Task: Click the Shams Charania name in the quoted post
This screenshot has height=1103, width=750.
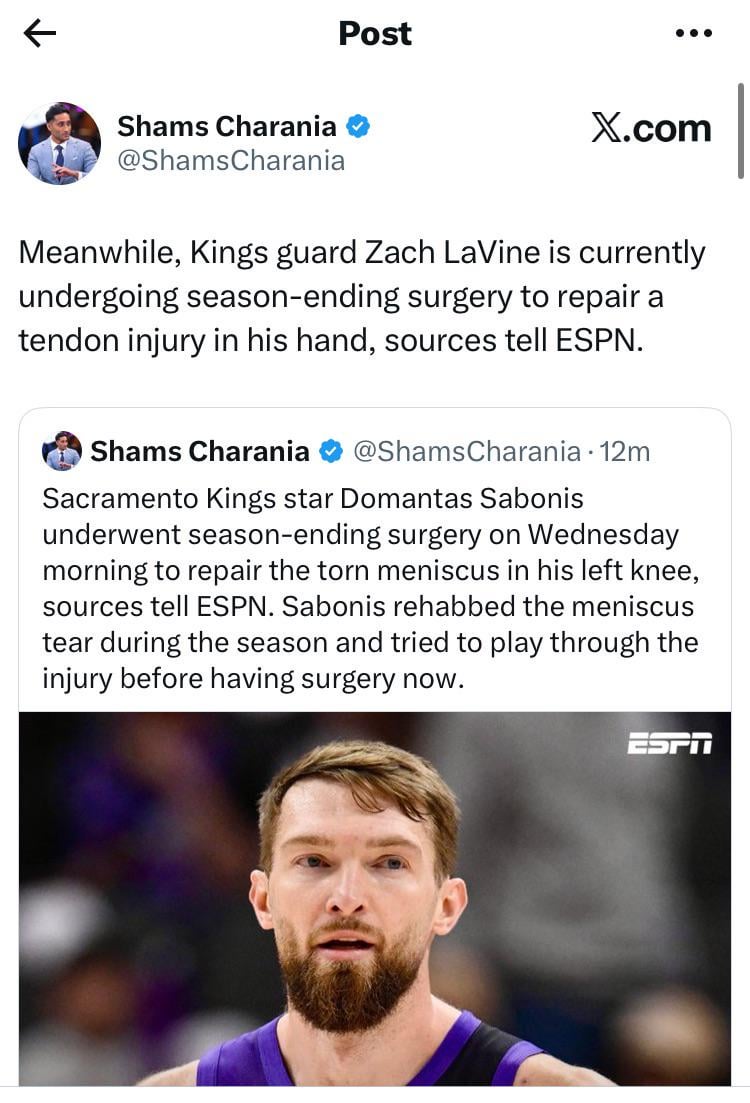Action: (x=200, y=452)
